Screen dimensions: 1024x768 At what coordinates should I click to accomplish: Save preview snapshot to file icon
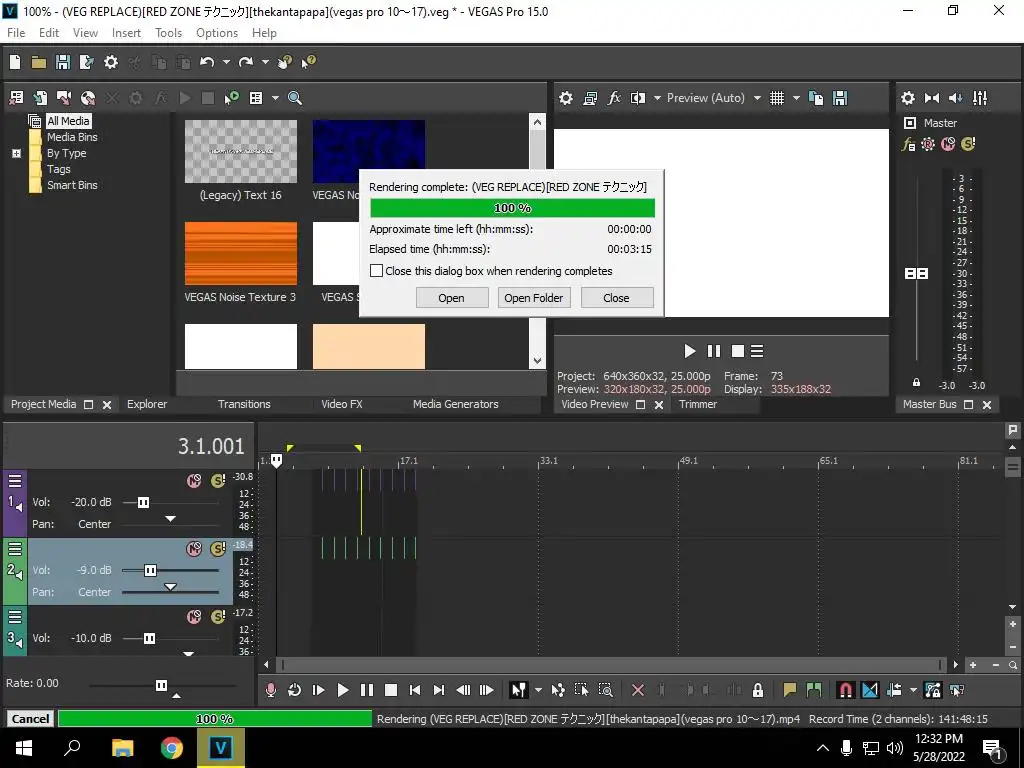coord(840,98)
